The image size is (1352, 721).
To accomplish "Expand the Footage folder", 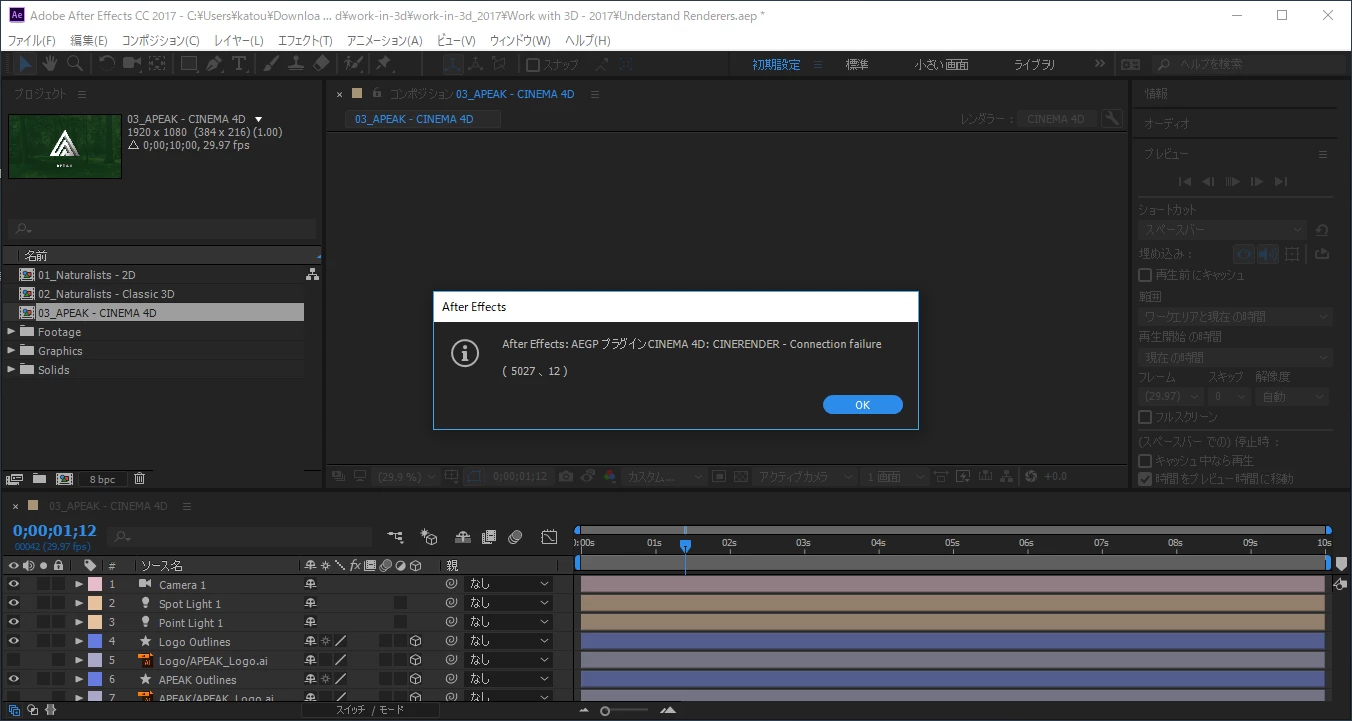I will click(x=11, y=331).
